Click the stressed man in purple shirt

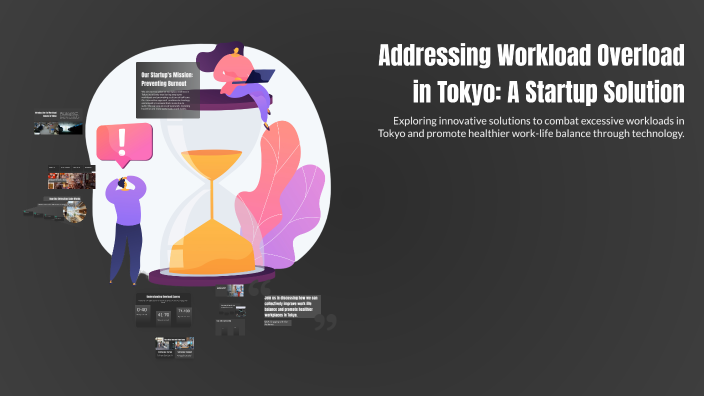click(x=126, y=230)
